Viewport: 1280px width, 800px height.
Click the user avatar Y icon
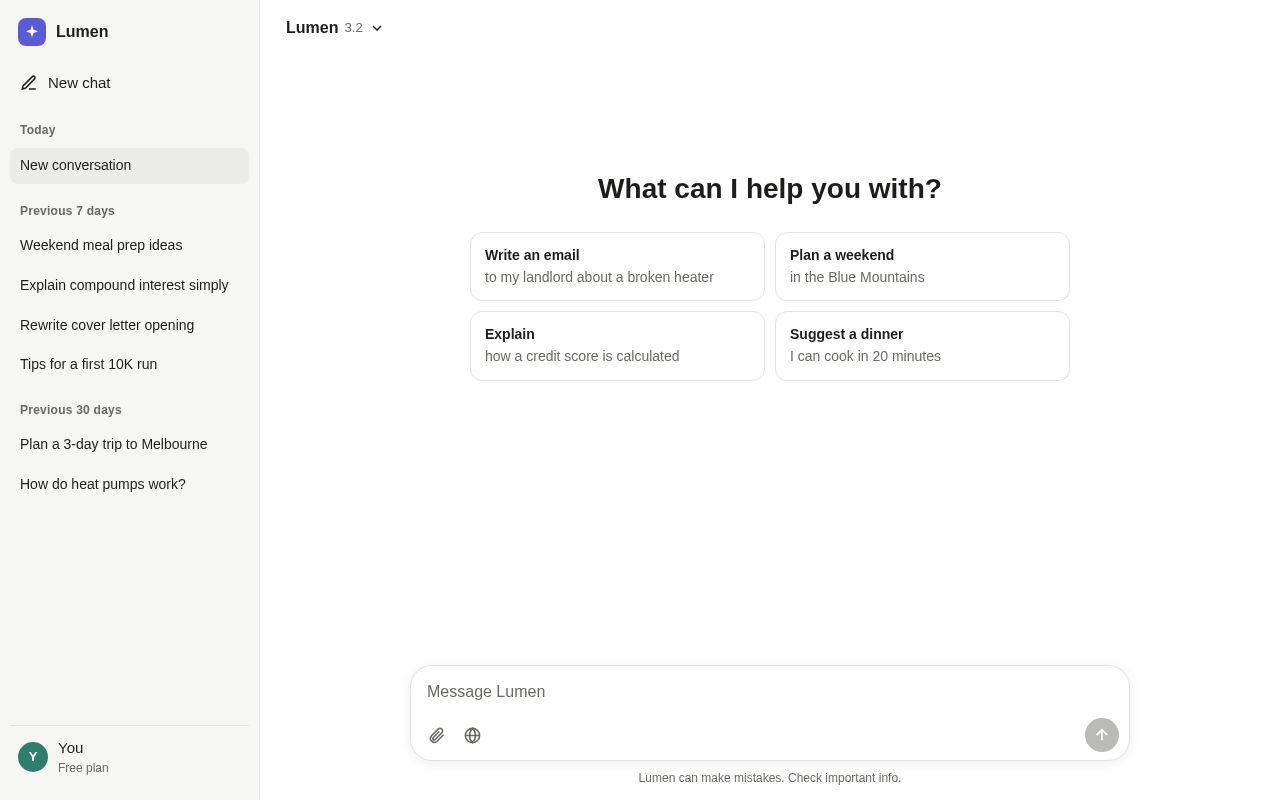tap(33, 757)
